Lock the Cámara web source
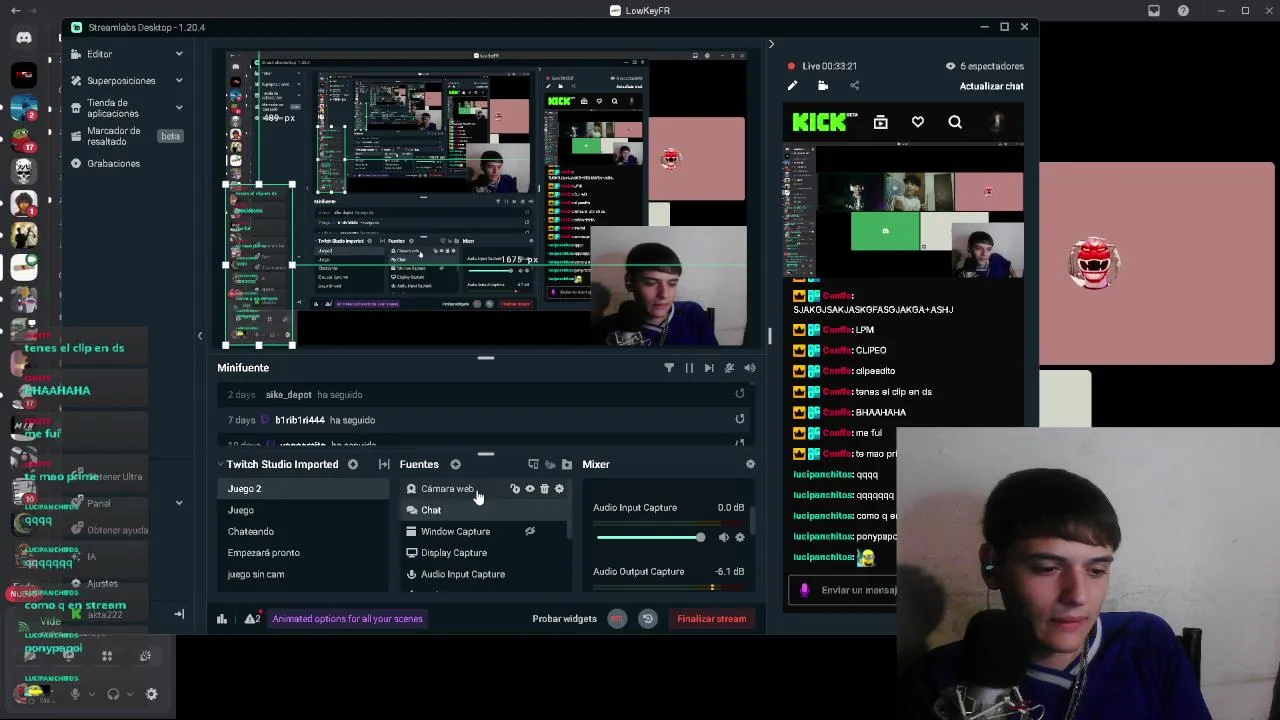This screenshot has width=1280, height=720. (x=515, y=489)
